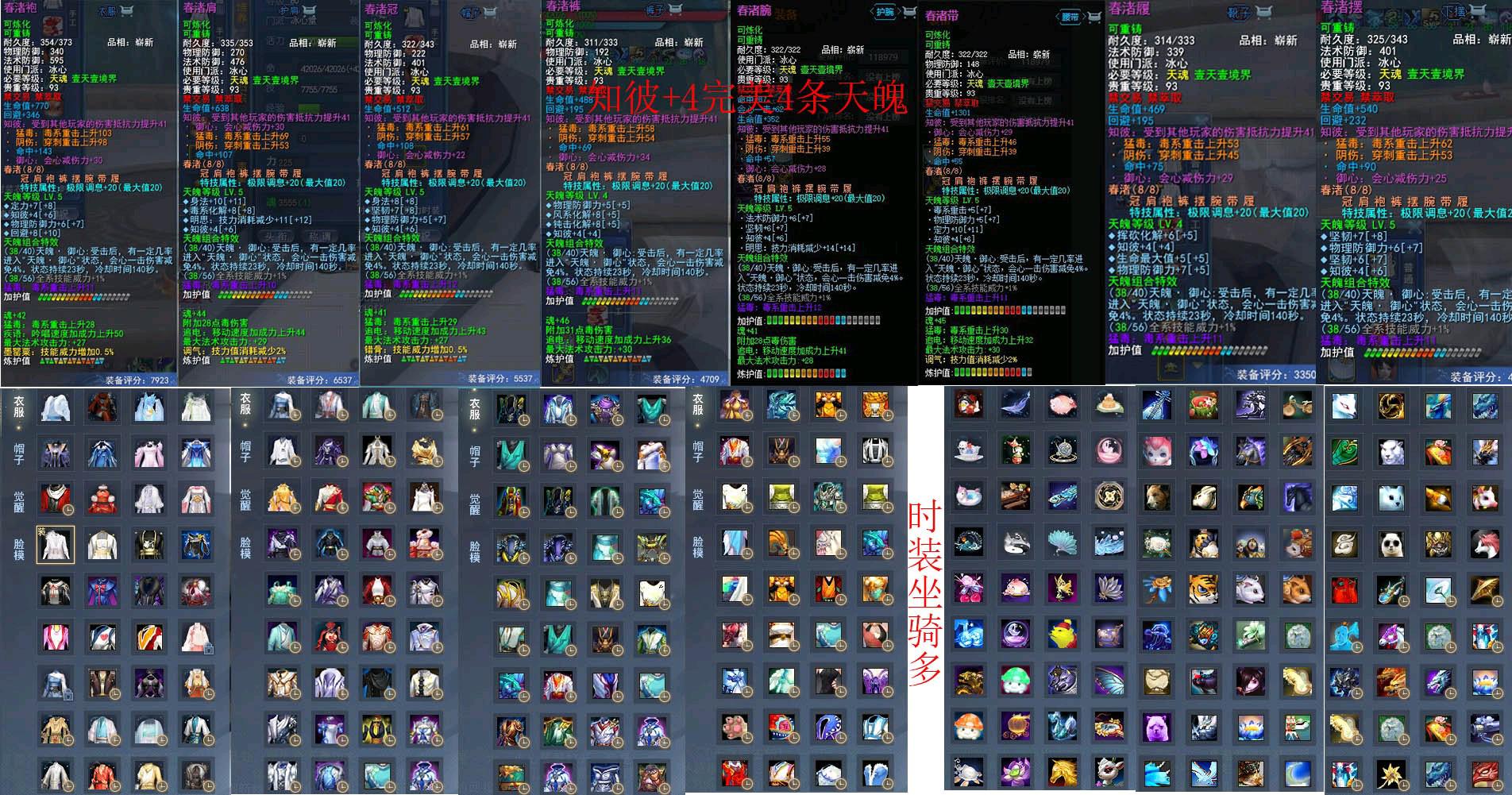This screenshot has width=1512, height=795.
Task: Choose the wooden bicycle mount icon
Action: (x=1295, y=405)
